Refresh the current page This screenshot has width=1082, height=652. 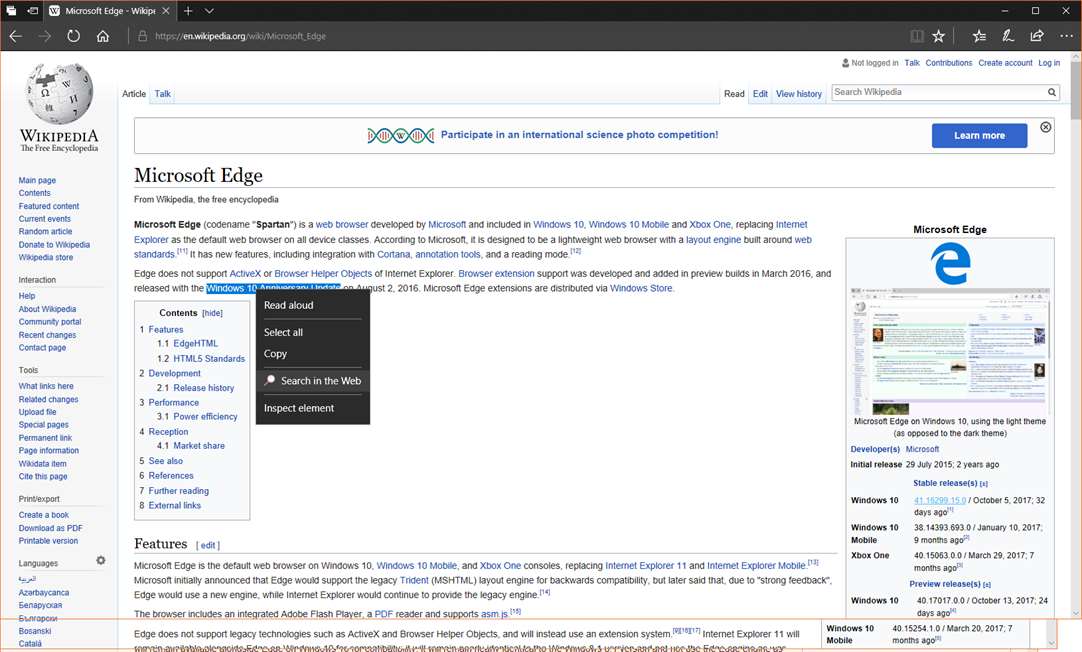point(73,35)
